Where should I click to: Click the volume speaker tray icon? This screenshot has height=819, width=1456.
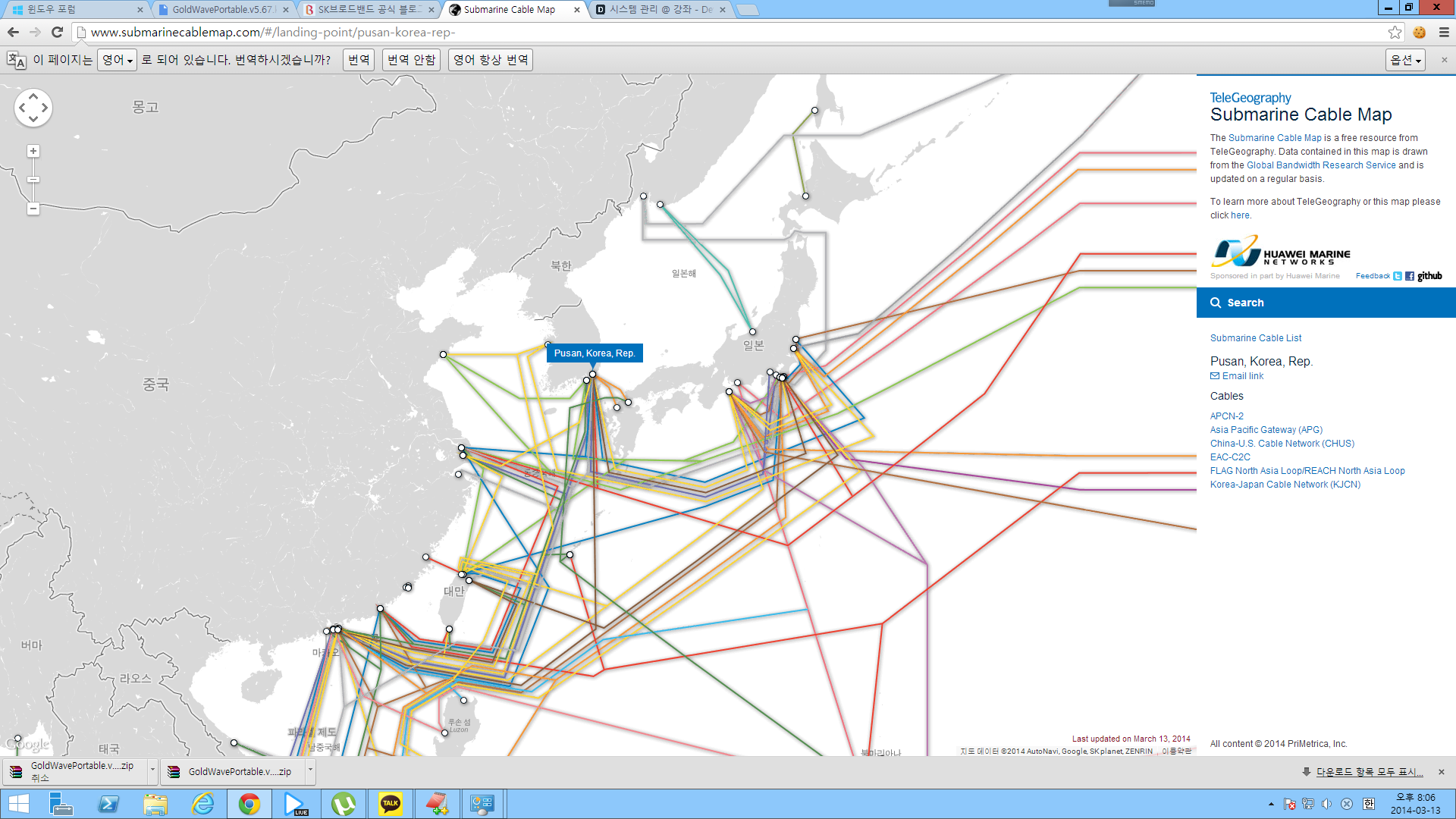(x=1326, y=804)
